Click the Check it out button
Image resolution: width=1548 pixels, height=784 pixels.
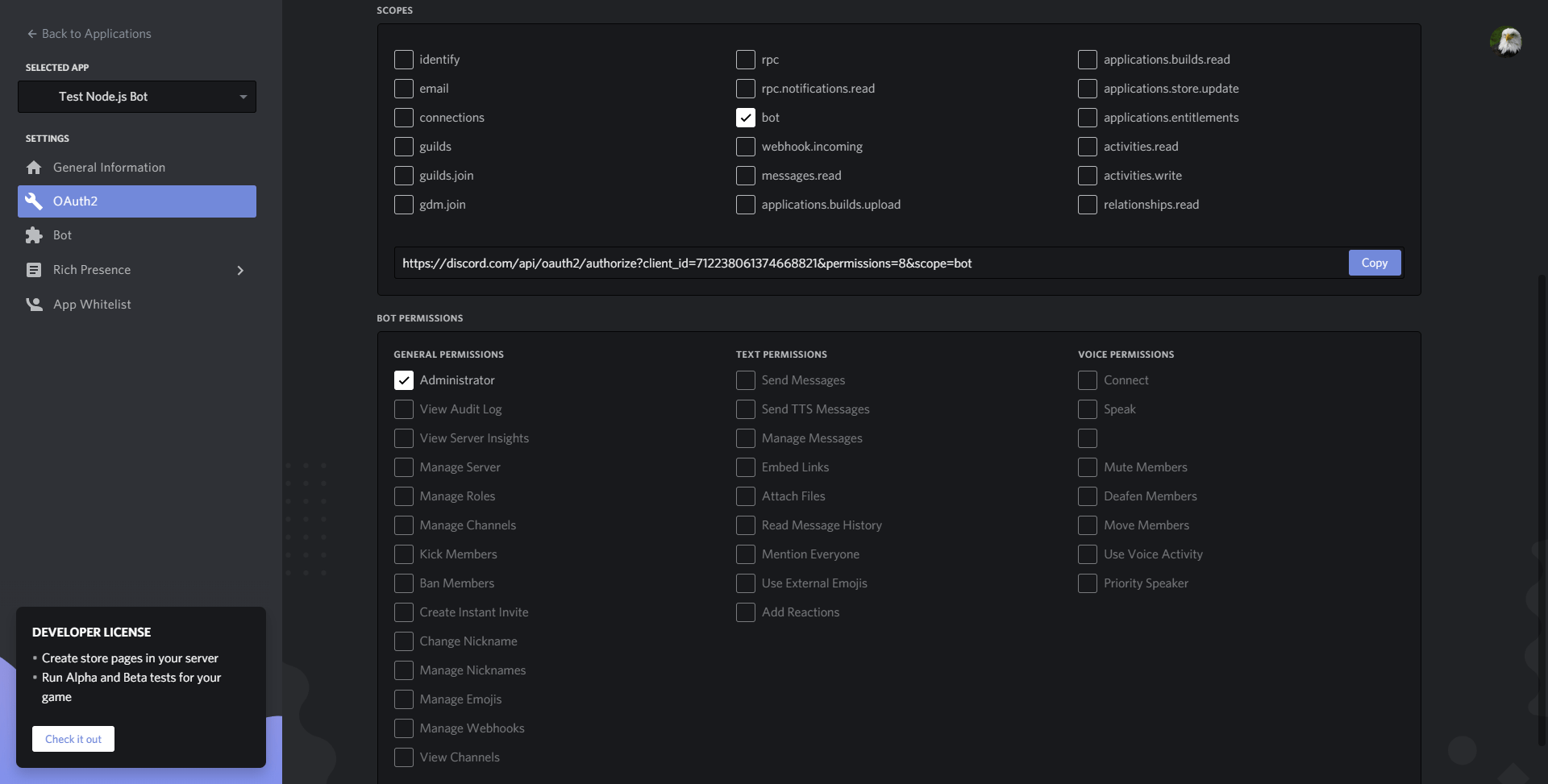pos(73,739)
